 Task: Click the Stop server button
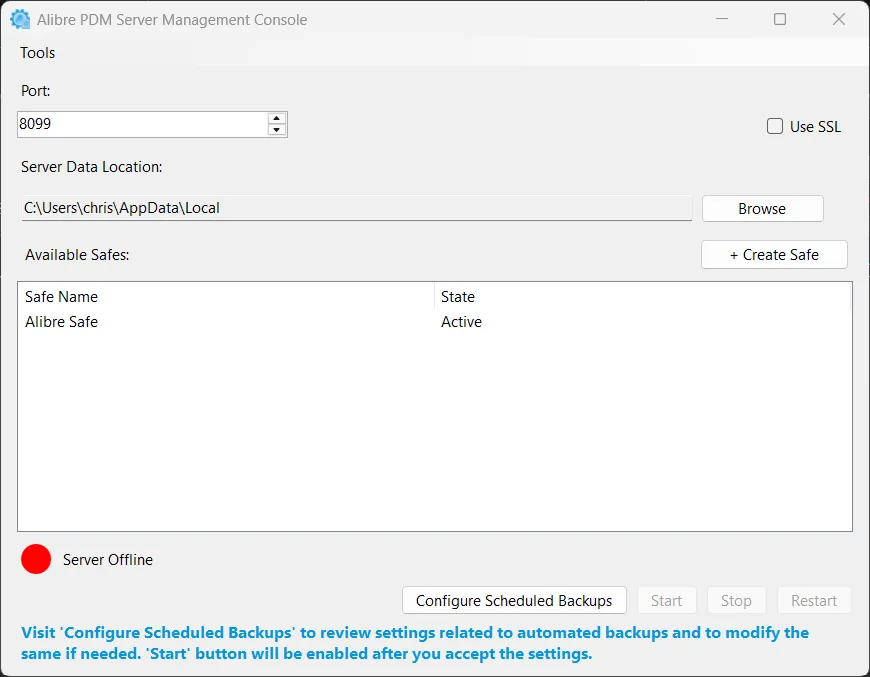pos(736,600)
